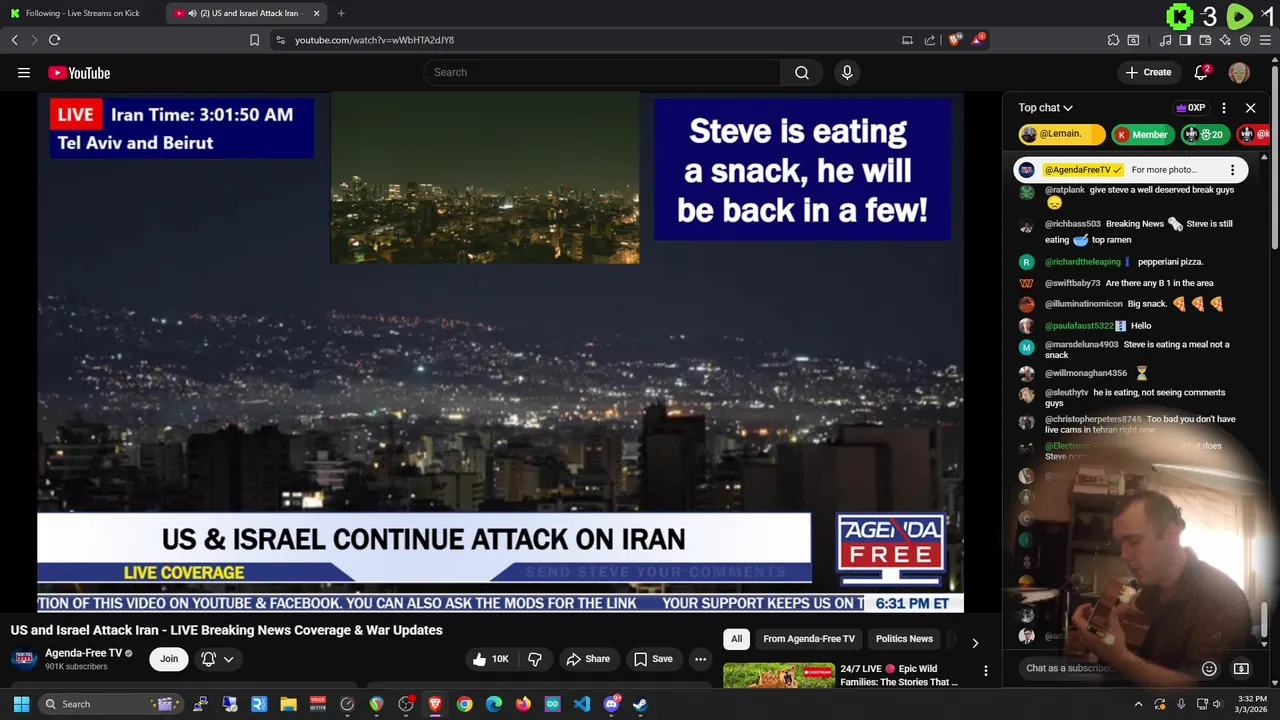Expand the Top chat dropdown
Screen dimensions: 1280x720
click(x=1046, y=108)
